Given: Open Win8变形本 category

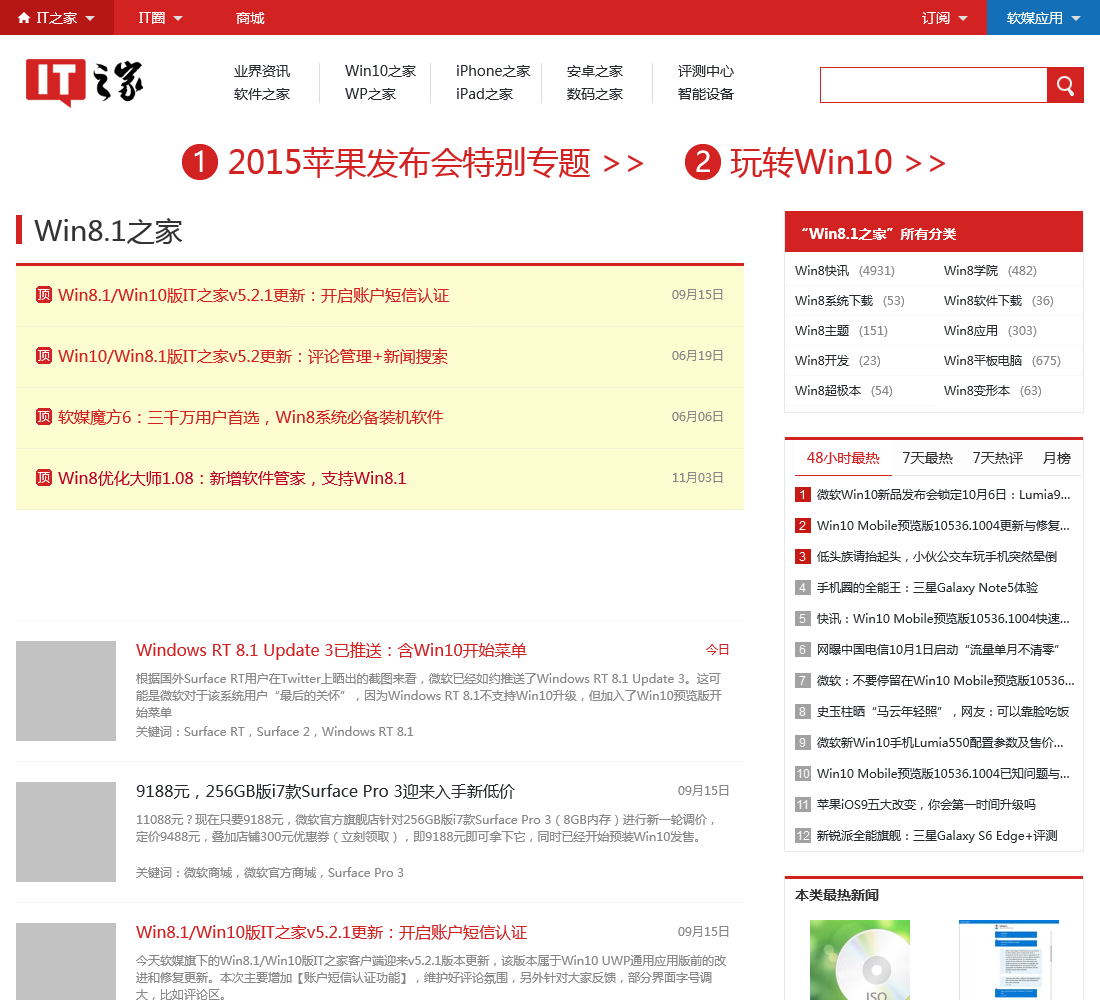Looking at the screenshot, I should tap(977, 391).
